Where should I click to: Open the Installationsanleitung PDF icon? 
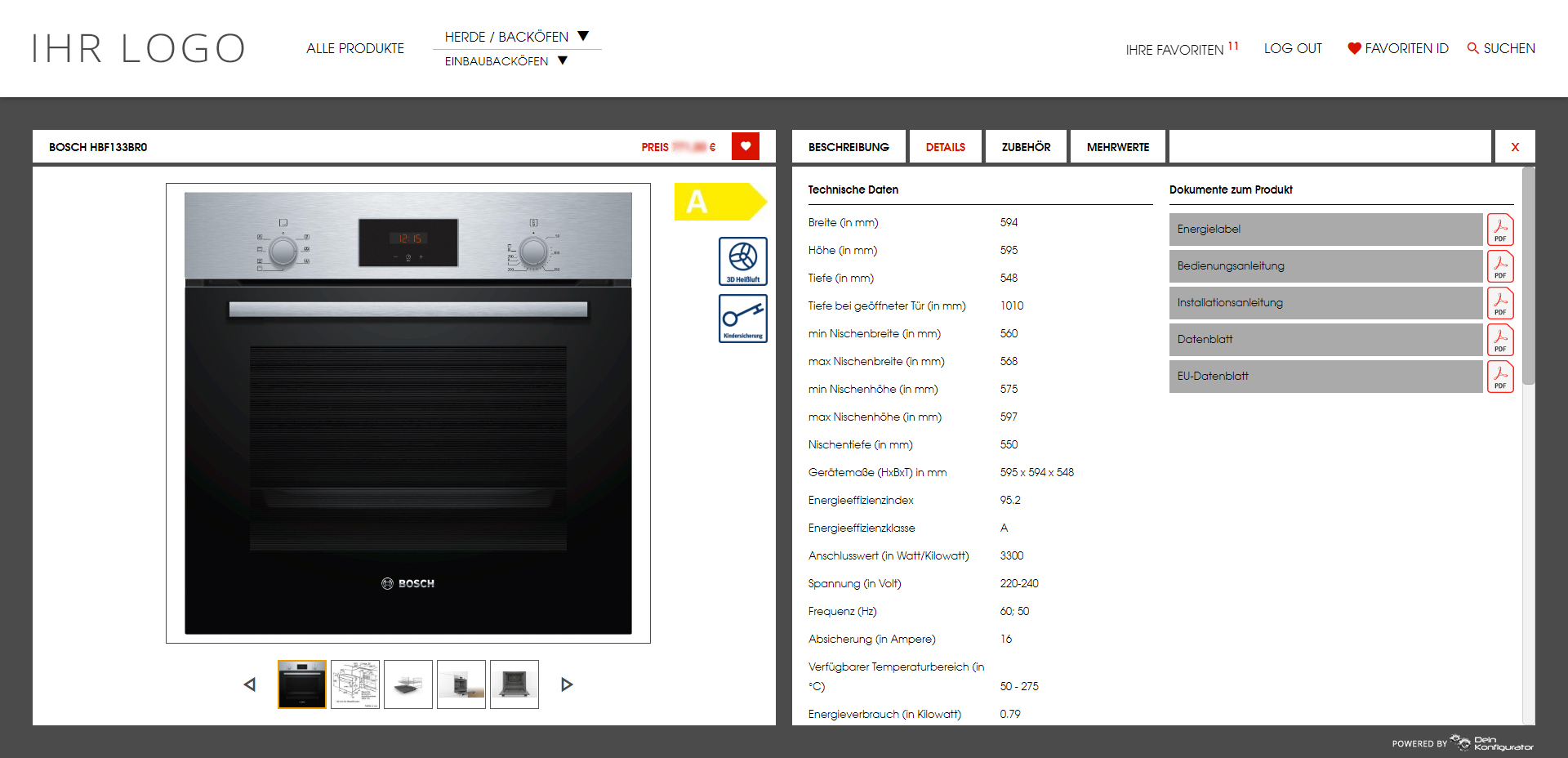1499,303
